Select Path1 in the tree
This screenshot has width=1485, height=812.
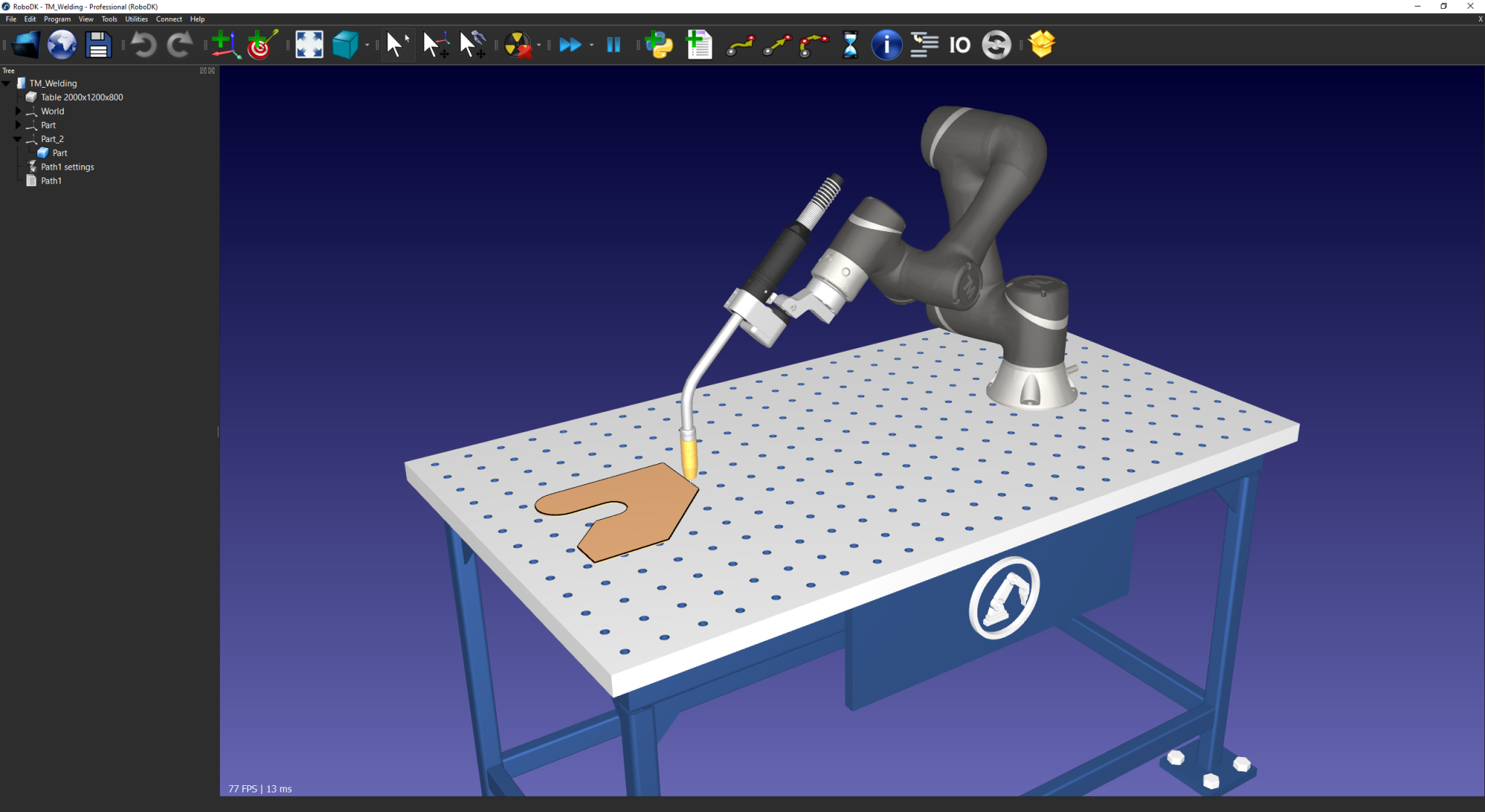pos(51,181)
